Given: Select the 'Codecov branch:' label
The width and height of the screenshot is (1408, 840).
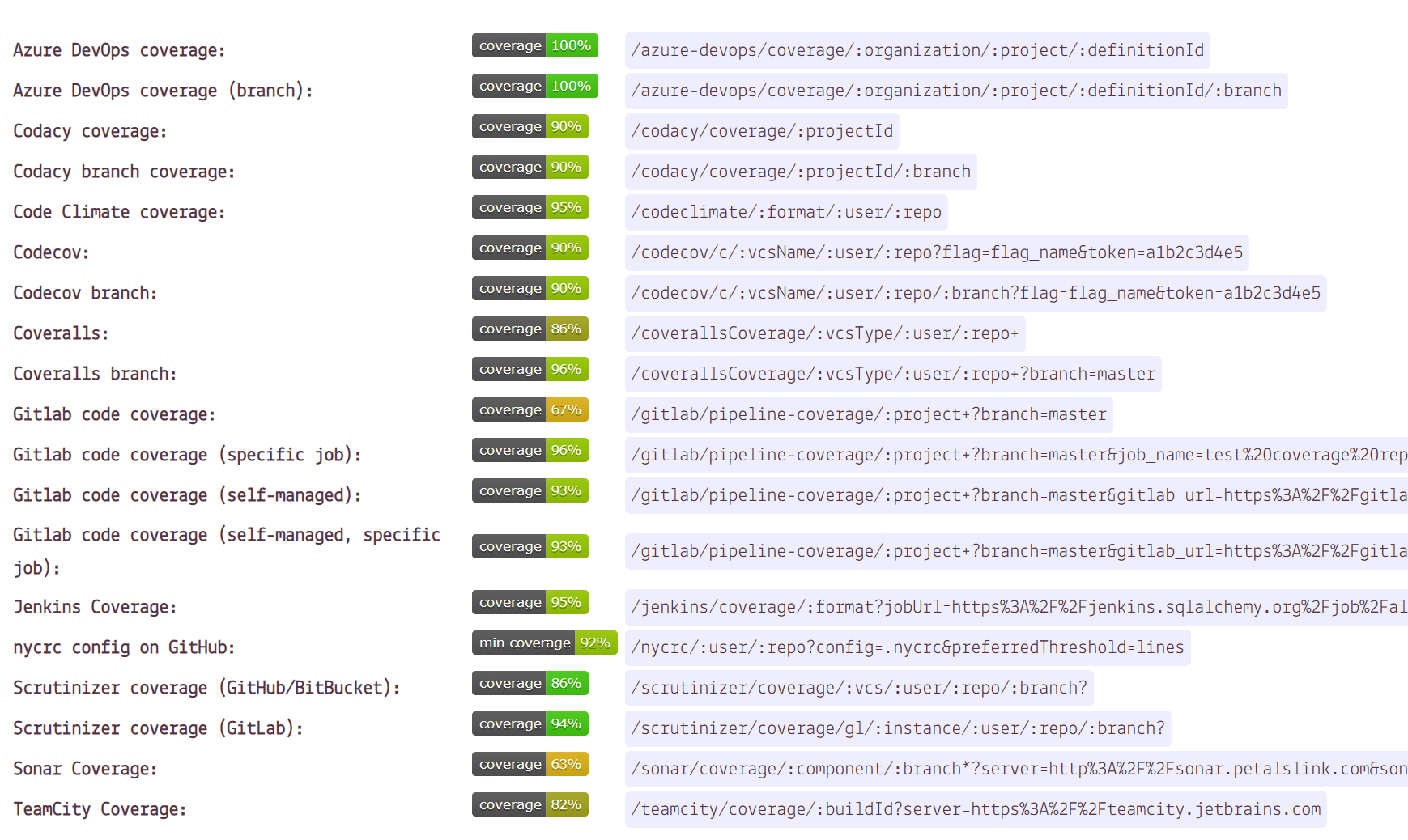Looking at the screenshot, I should click(x=85, y=293).
